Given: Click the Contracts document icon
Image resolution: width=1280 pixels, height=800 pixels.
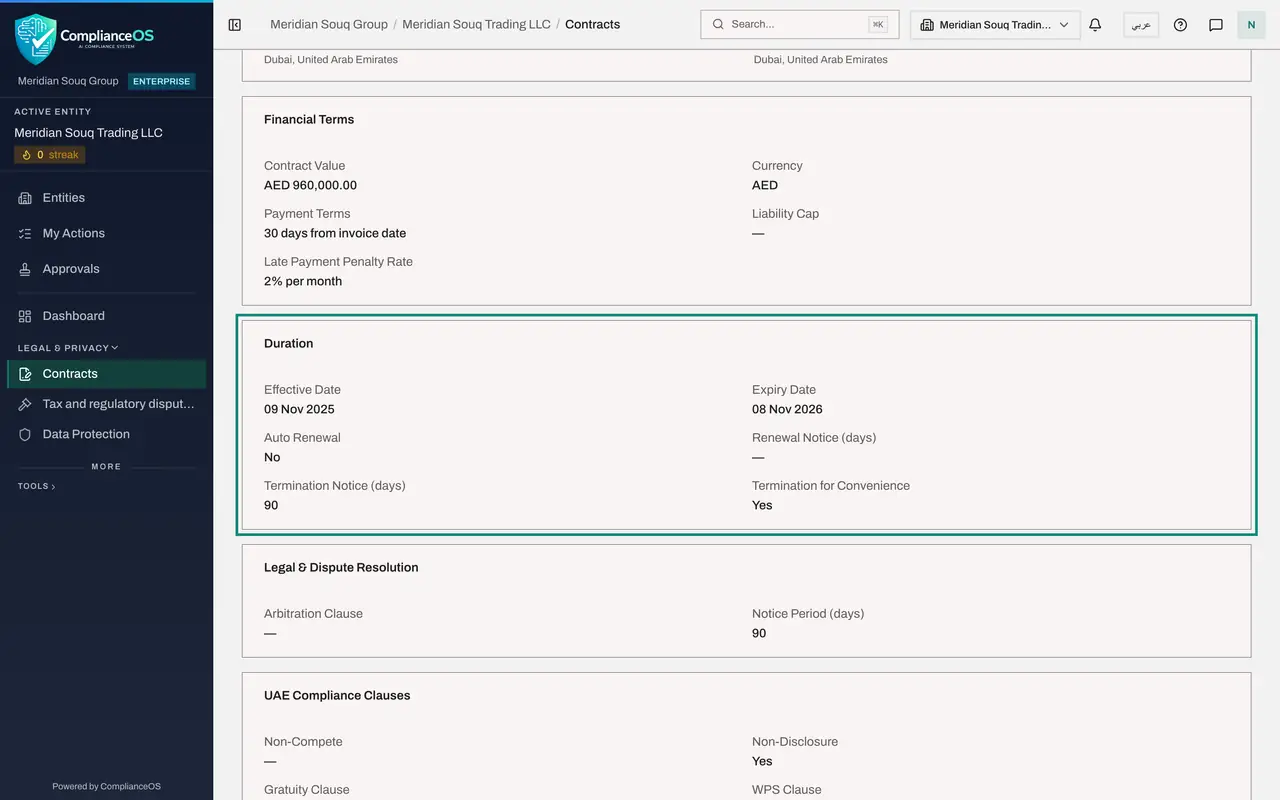Looking at the screenshot, I should coord(25,374).
